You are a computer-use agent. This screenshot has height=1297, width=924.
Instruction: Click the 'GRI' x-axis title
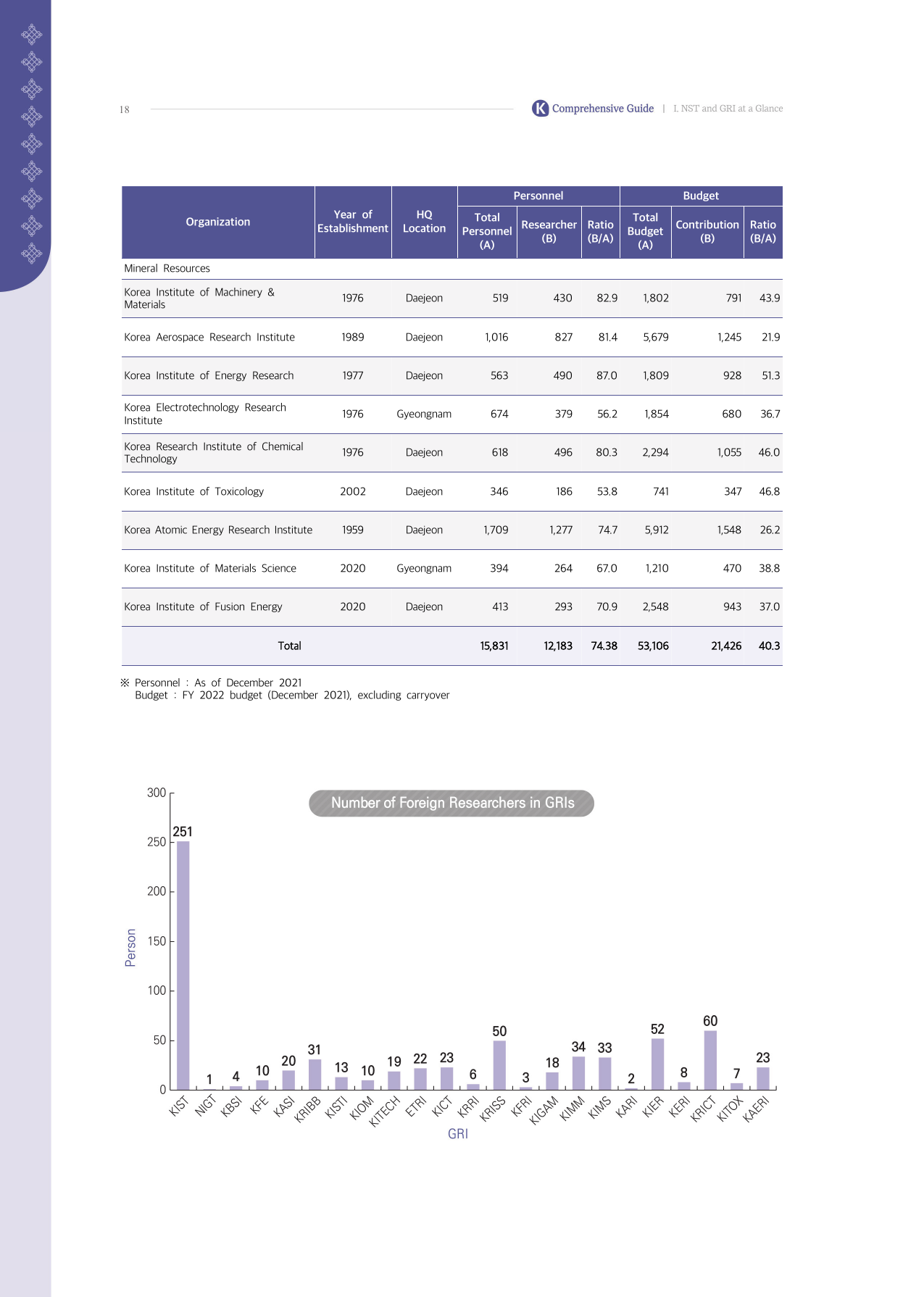pyautogui.click(x=458, y=1134)
